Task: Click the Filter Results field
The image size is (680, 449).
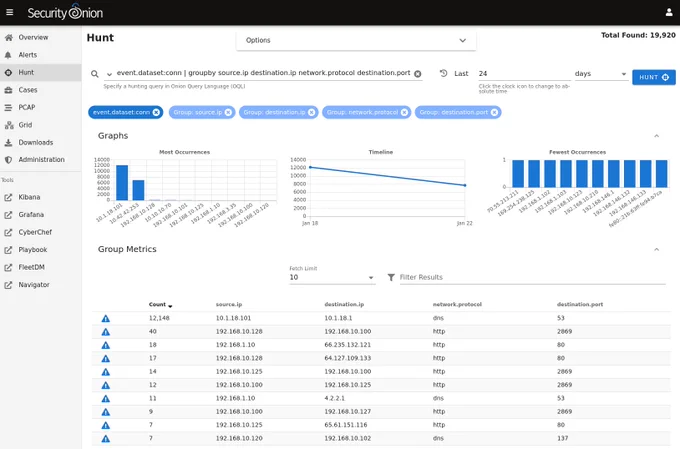Action: point(532,277)
